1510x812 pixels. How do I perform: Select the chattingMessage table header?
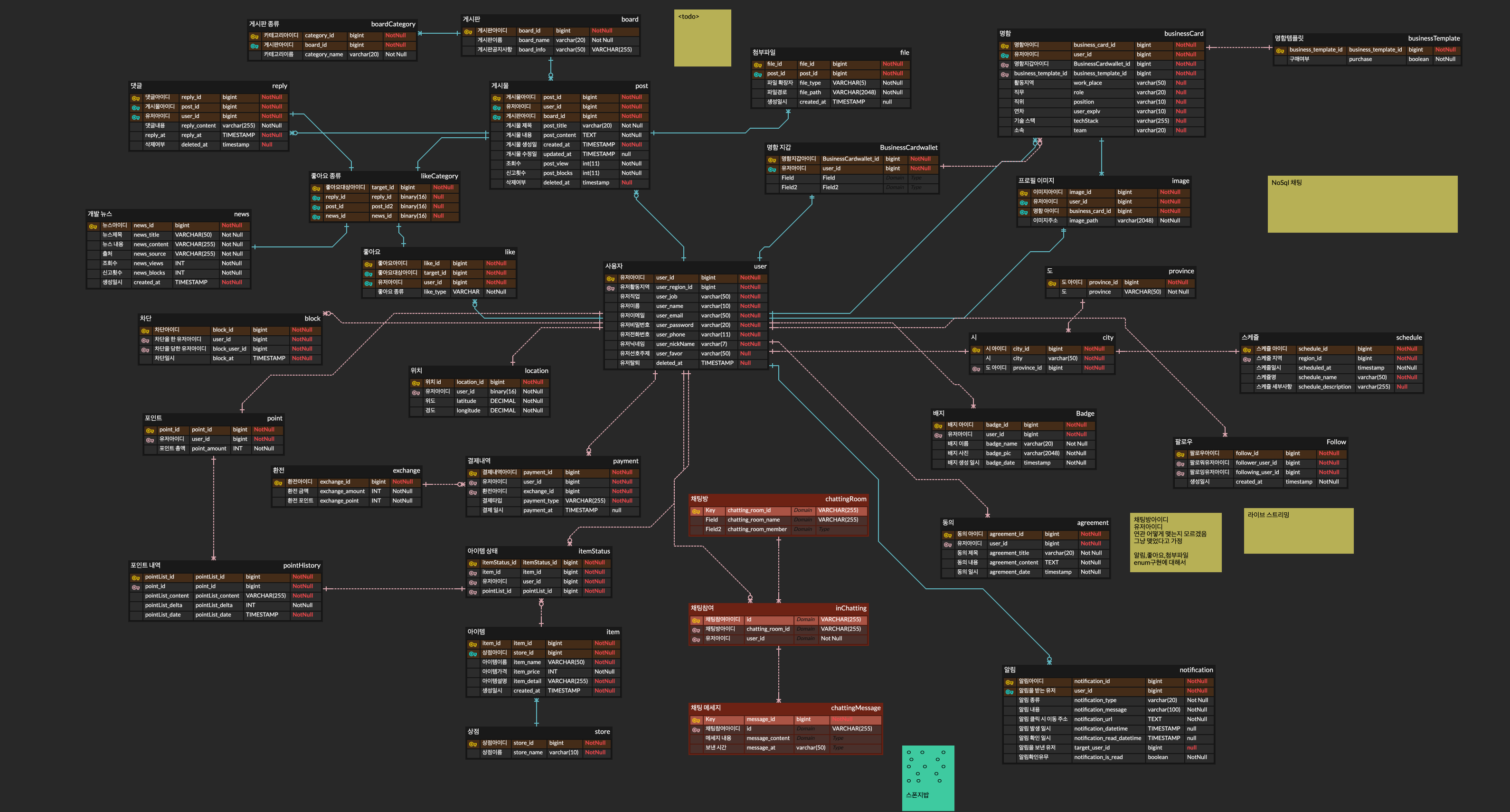(785, 708)
